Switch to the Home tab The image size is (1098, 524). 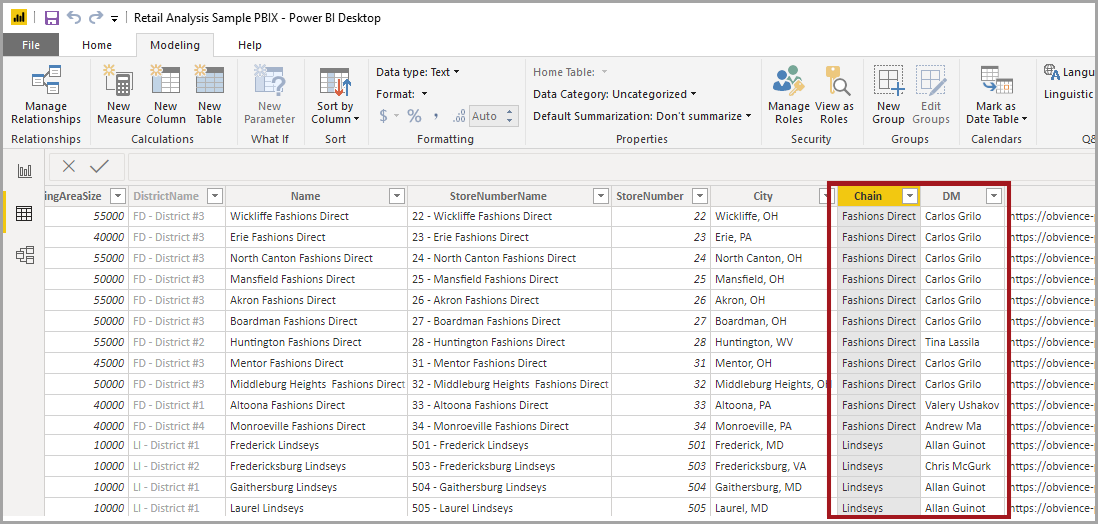(x=97, y=45)
